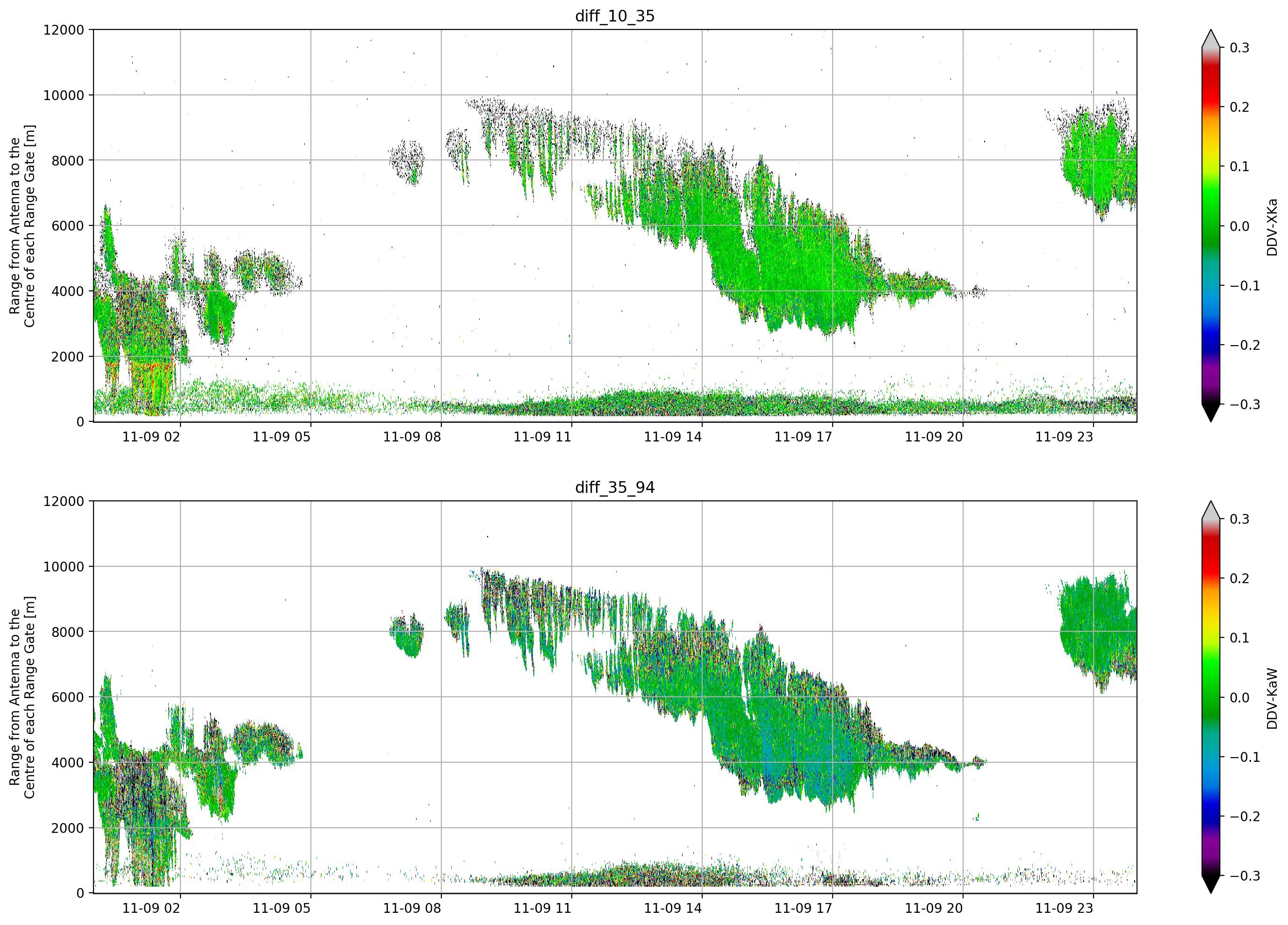Click the 11-09 05 time tick under diff_10_35
The image size is (1288, 925).
pyautogui.click(x=282, y=437)
